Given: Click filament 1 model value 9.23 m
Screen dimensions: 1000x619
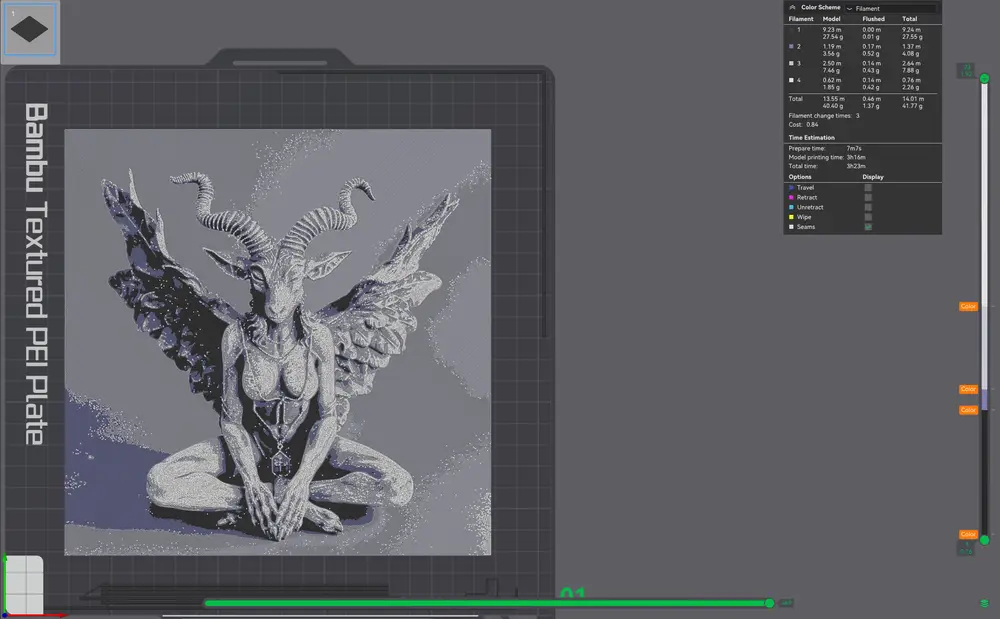Looking at the screenshot, I should [x=832, y=30].
